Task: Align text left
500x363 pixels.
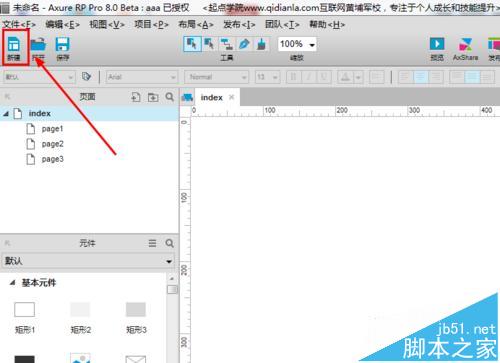Action: 405,77
